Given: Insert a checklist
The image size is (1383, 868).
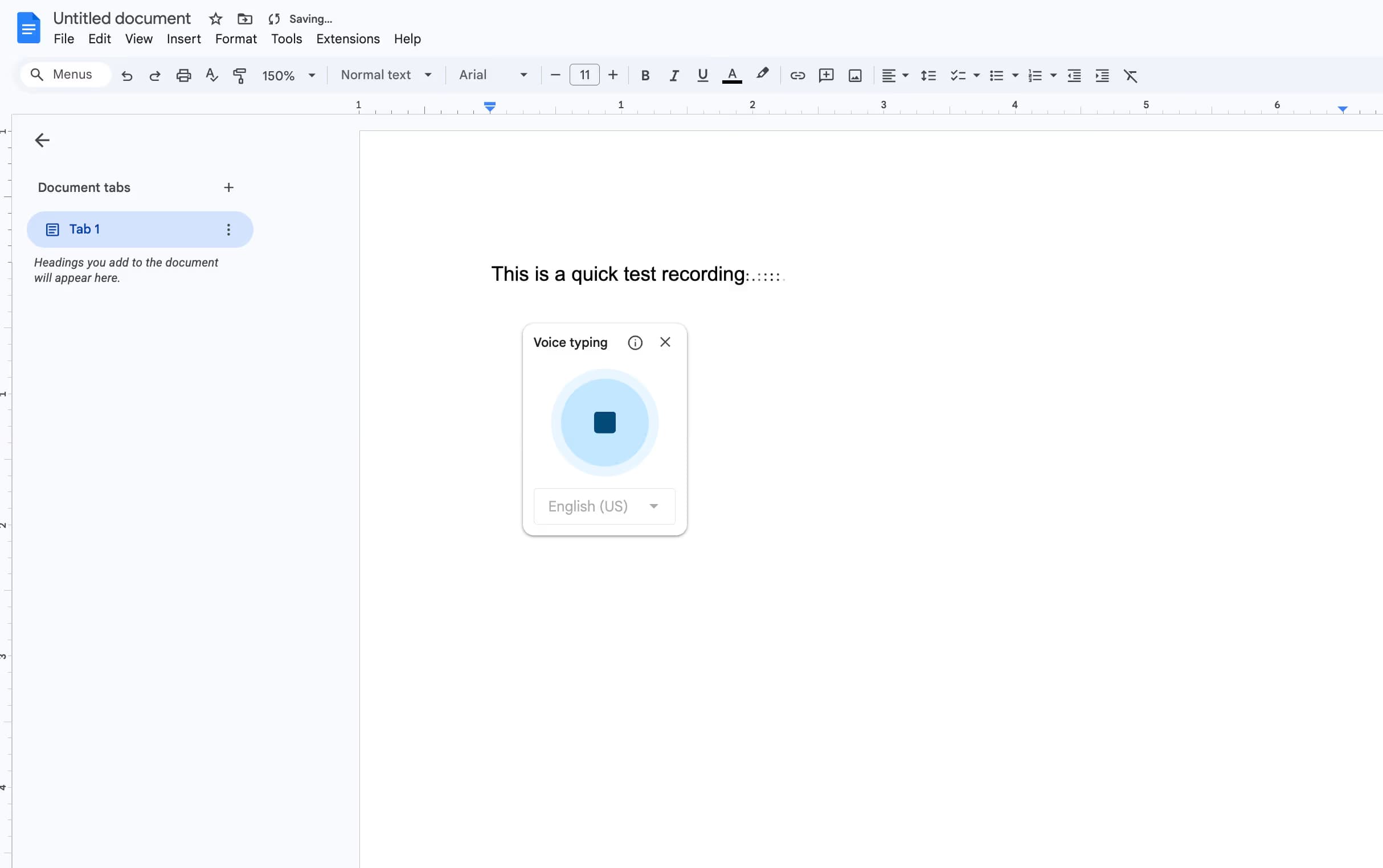Looking at the screenshot, I should click(958, 75).
